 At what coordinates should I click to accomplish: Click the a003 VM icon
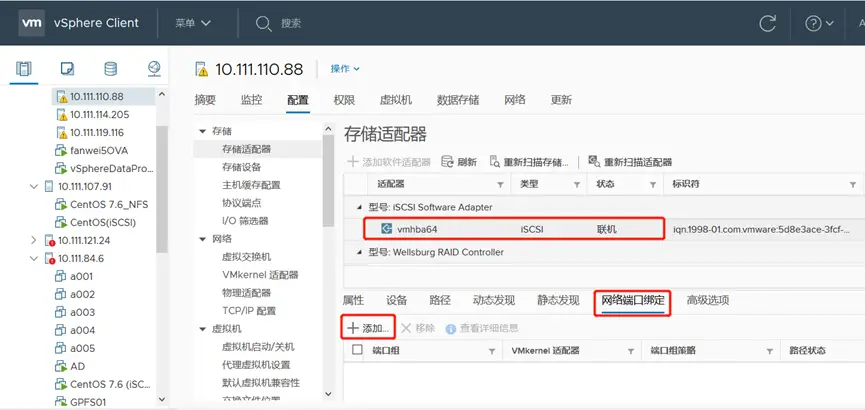[x=61, y=312]
